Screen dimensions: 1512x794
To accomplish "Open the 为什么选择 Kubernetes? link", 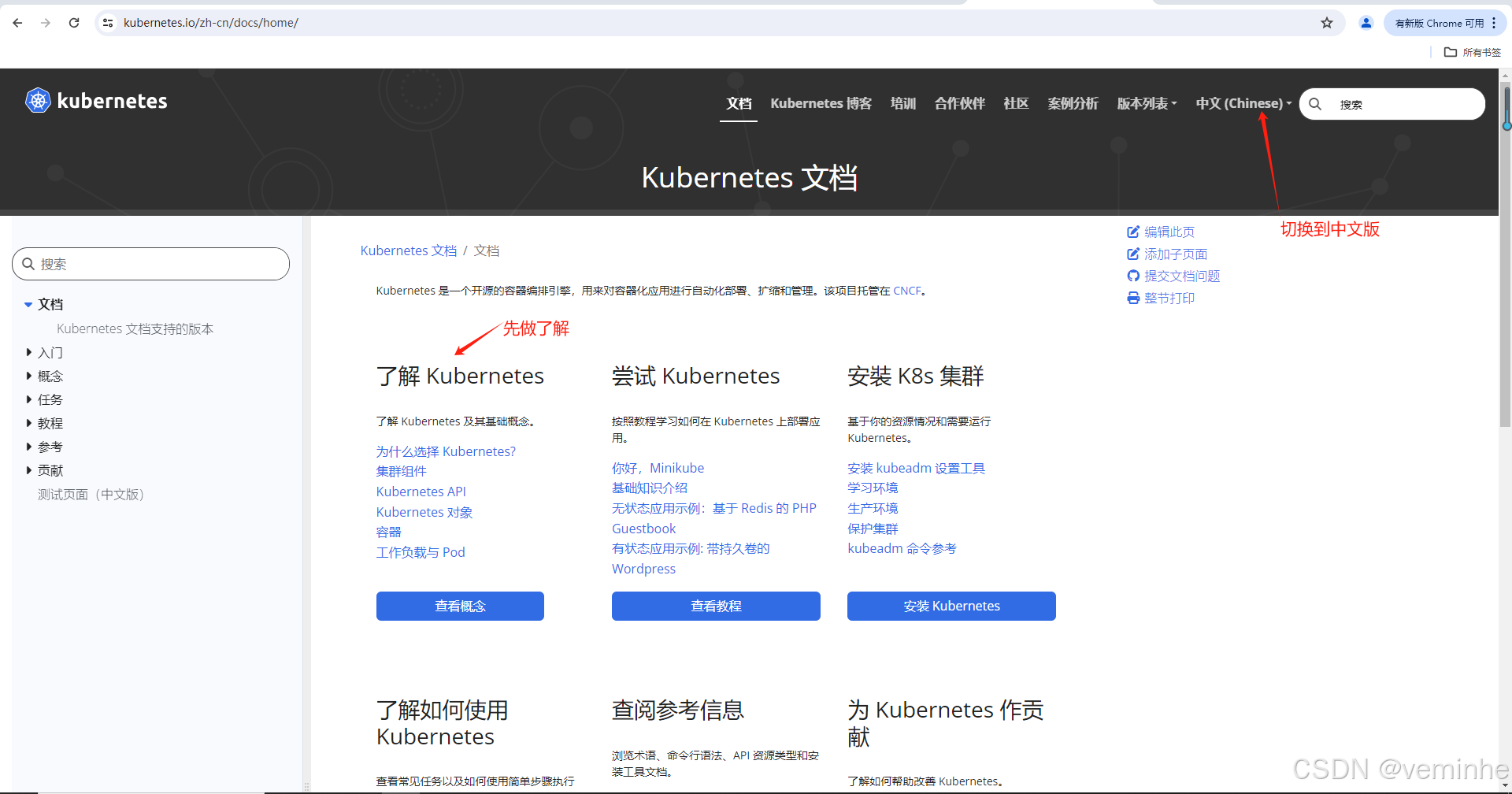I will (446, 451).
